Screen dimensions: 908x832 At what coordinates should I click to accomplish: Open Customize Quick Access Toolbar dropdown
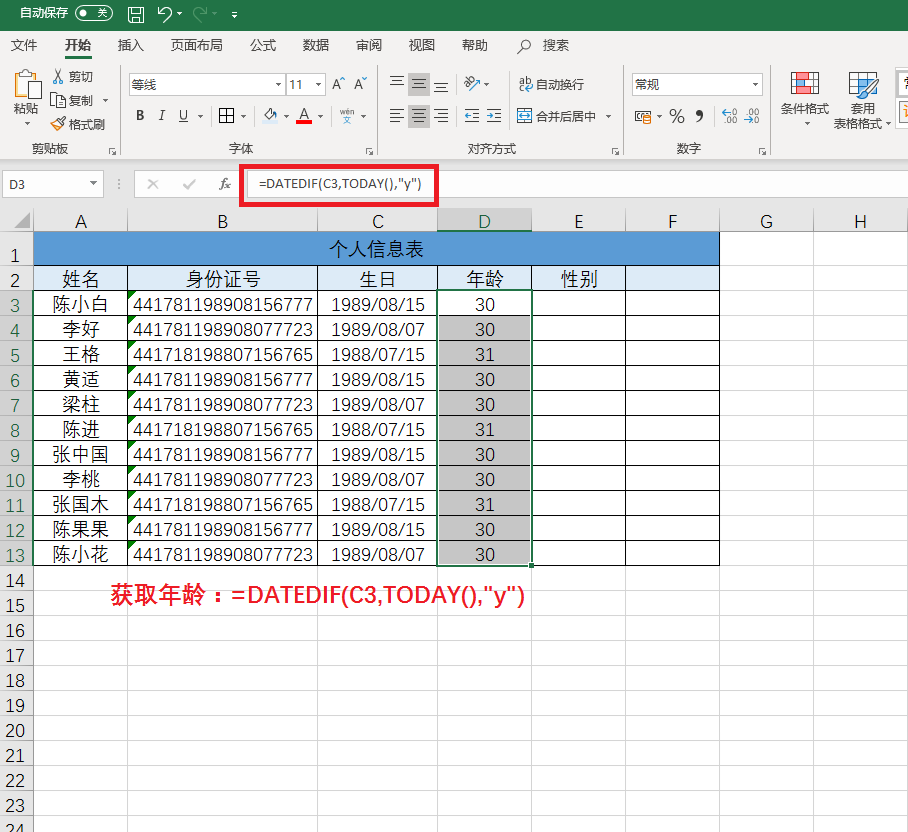235,15
